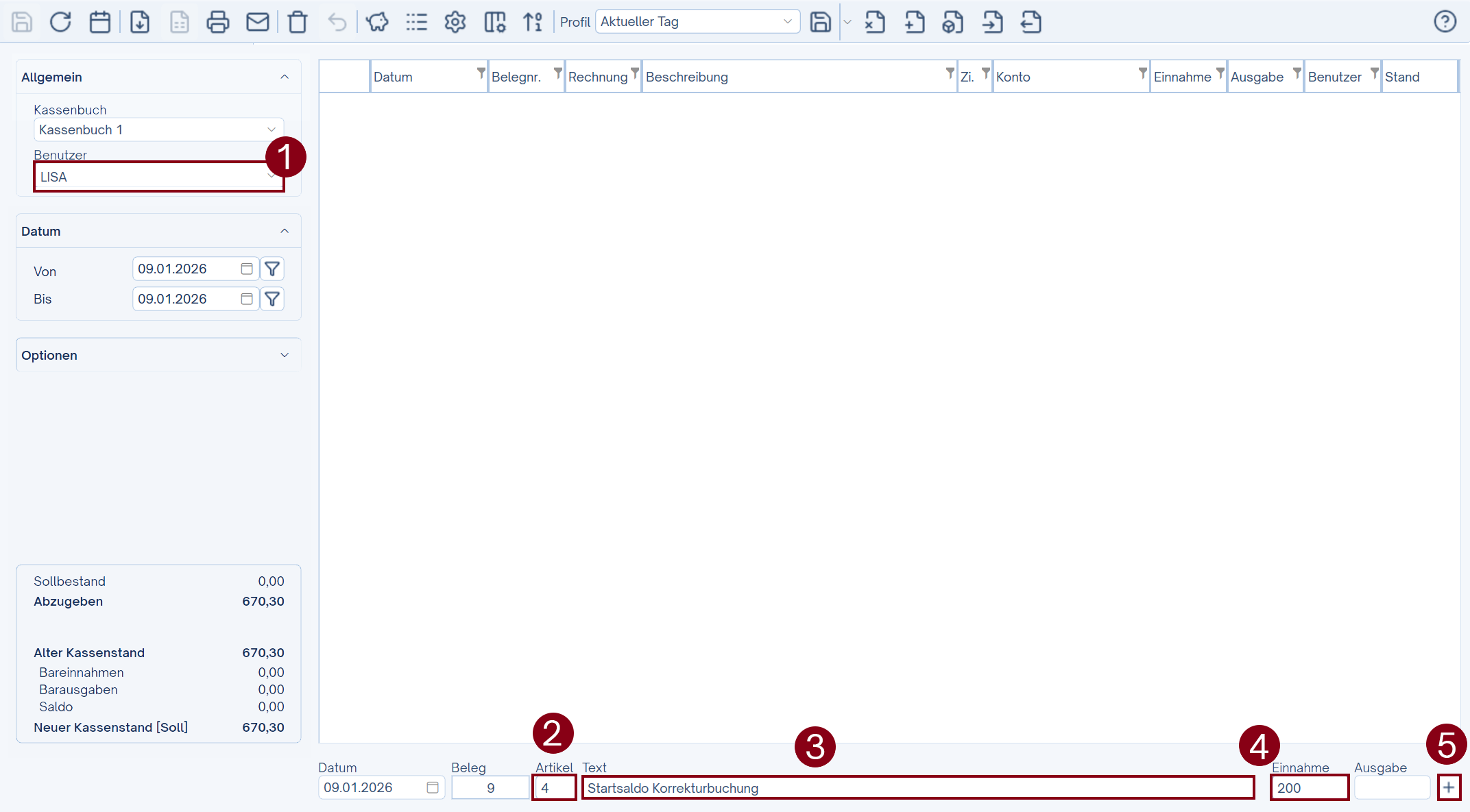The image size is (1470, 812).
Task: Click the piggy bank icon
Action: pyautogui.click(x=377, y=22)
